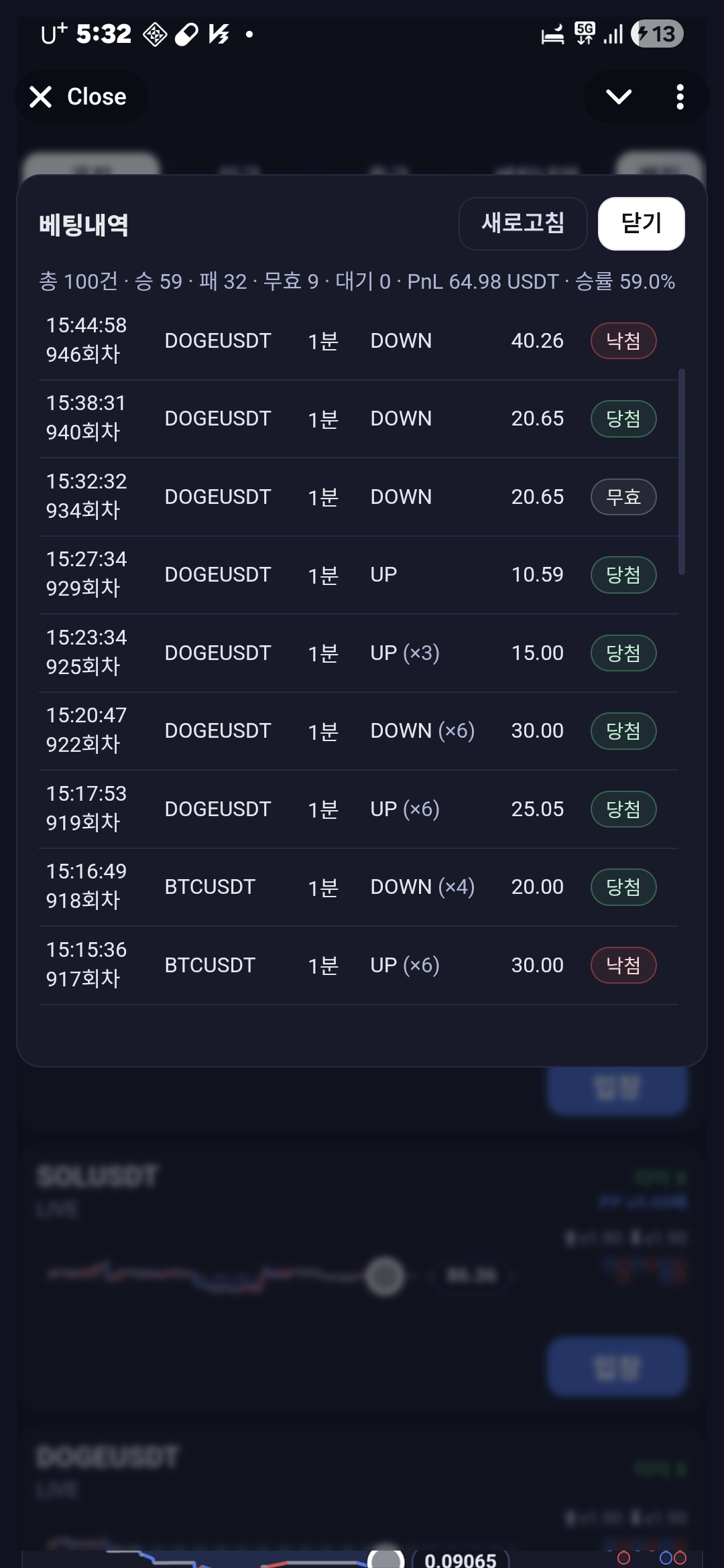Screen dimensions: 724x1568
Task: Click the 무효 badge on round 934
Action: pos(623,497)
